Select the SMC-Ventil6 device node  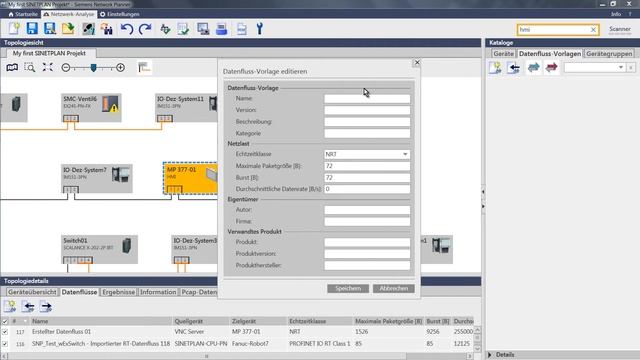[91, 108]
